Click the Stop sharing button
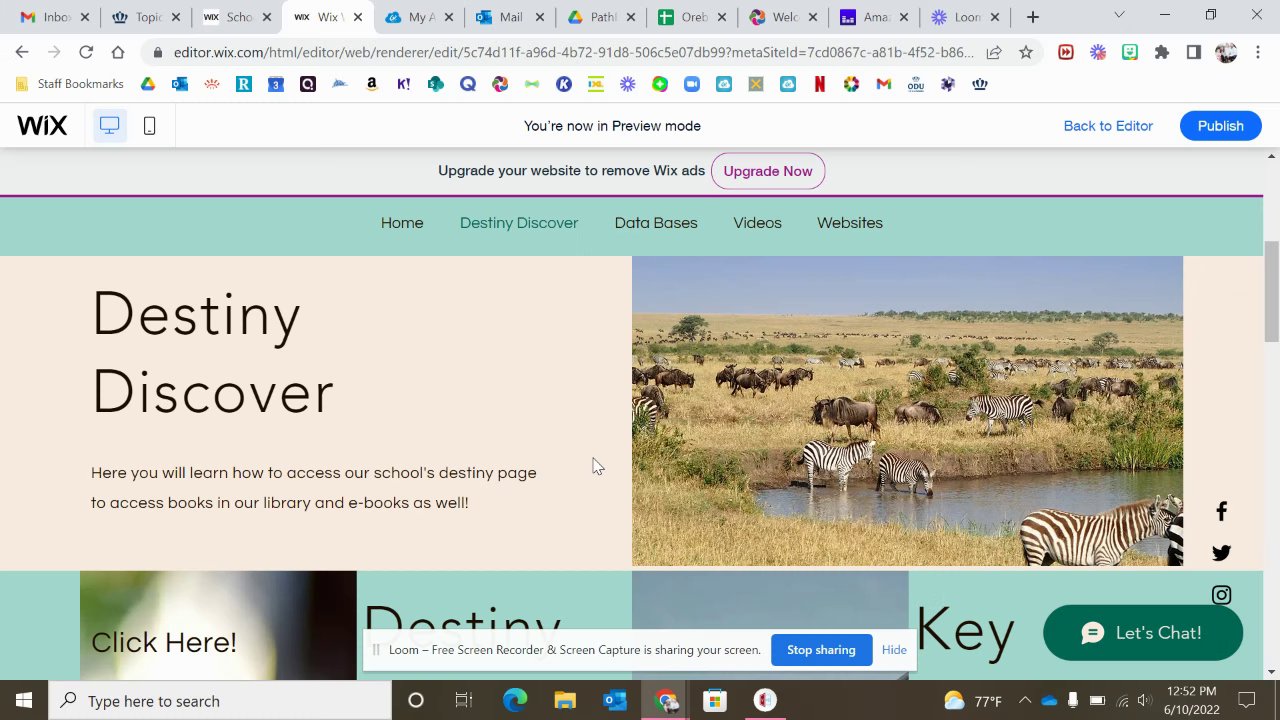1280x720 pixels. click(x=821, y=650)
